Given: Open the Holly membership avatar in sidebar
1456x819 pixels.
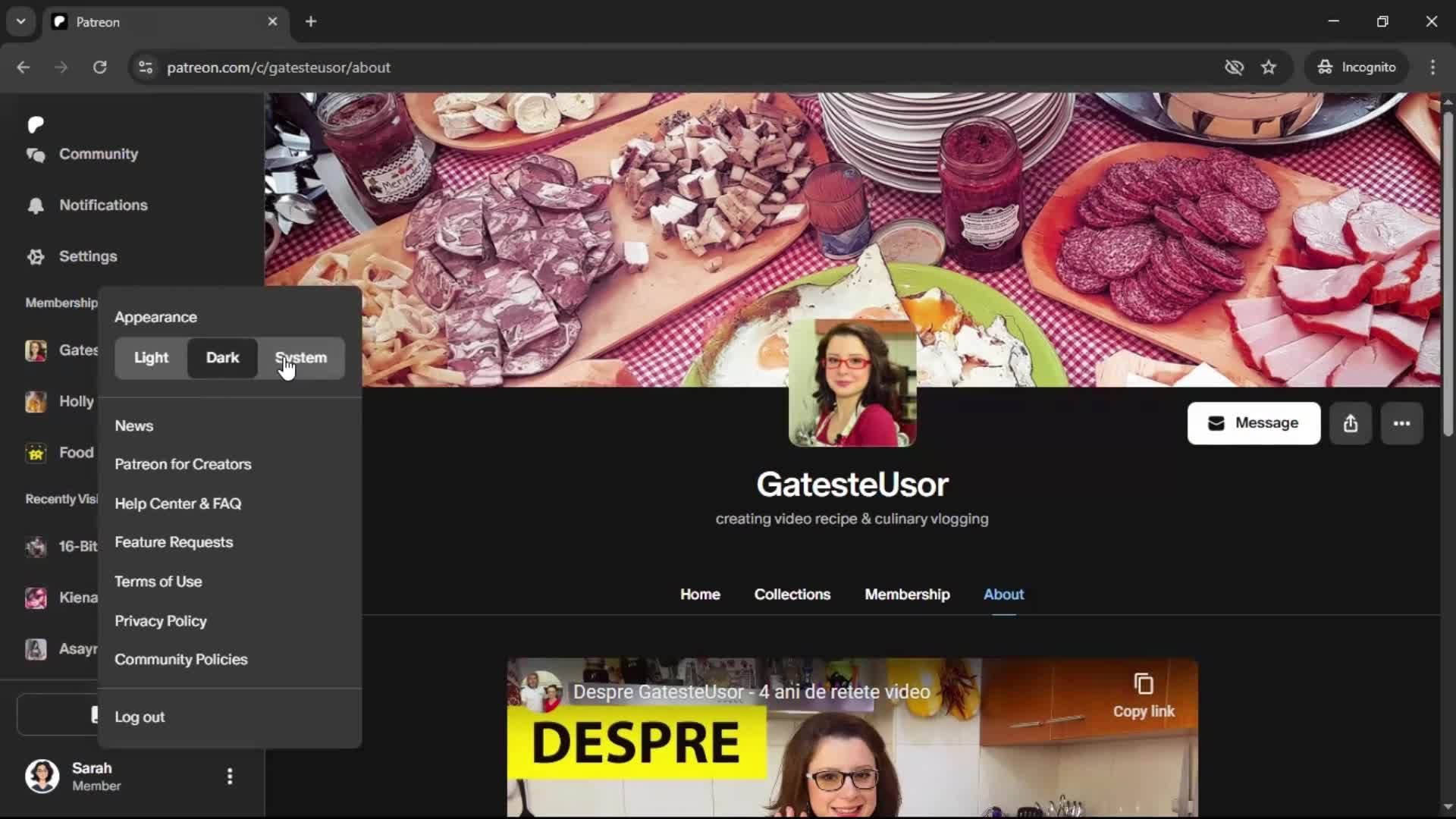Looking at the screenshot, I should (36, 402).
